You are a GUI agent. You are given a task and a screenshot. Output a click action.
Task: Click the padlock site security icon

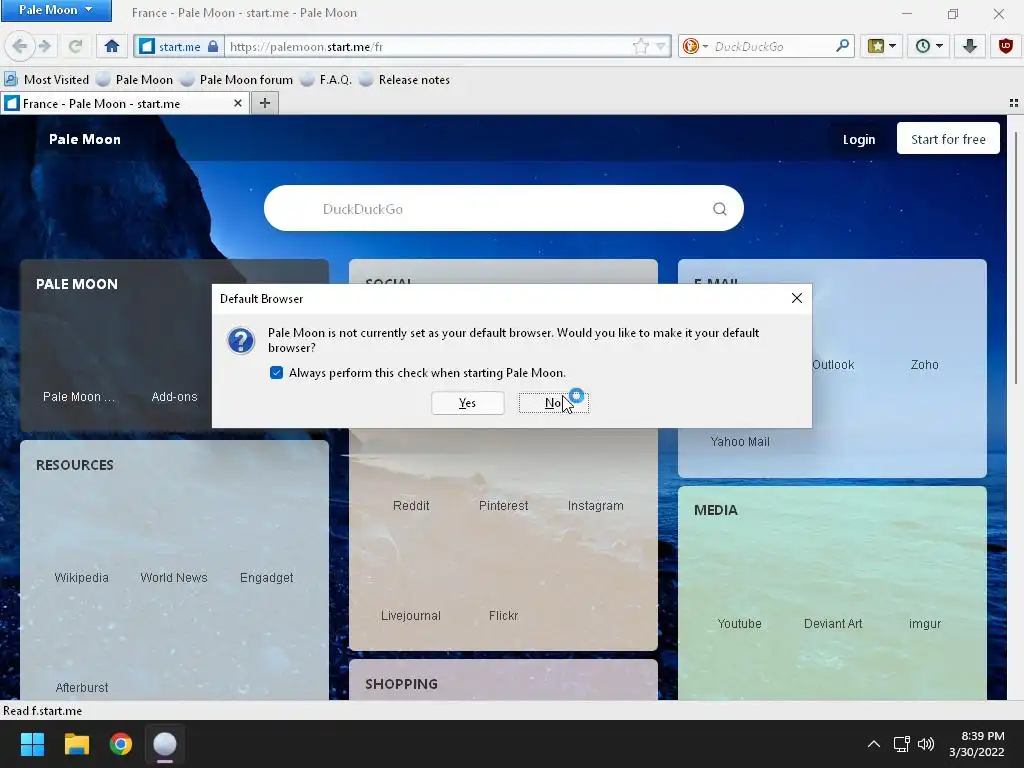pyautogui.click(x=213, y=46)
